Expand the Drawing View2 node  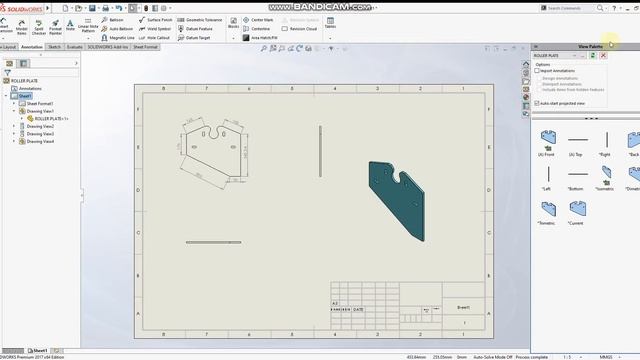[x=14, y=126]
